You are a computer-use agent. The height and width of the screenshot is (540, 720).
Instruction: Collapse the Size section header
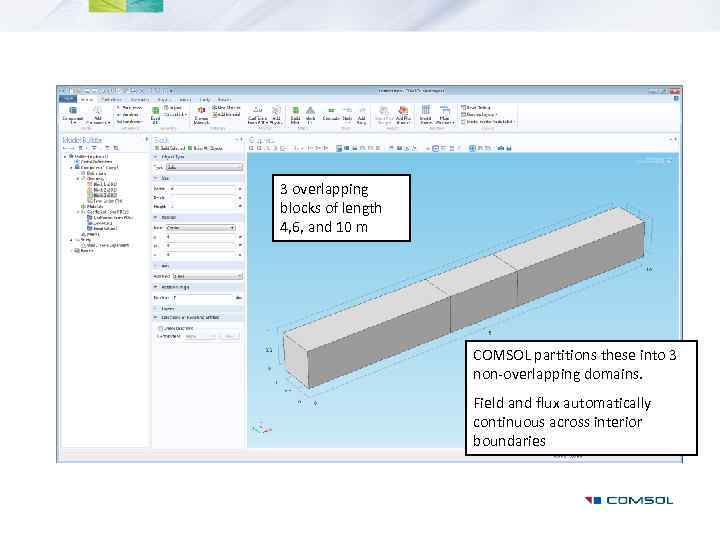click(x=198, y=178)
